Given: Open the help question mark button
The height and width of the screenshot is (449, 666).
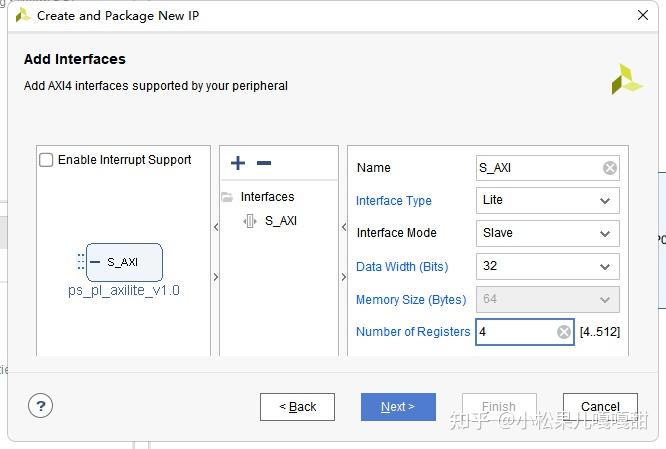Looking at the screenshot, I should point(40,406).
